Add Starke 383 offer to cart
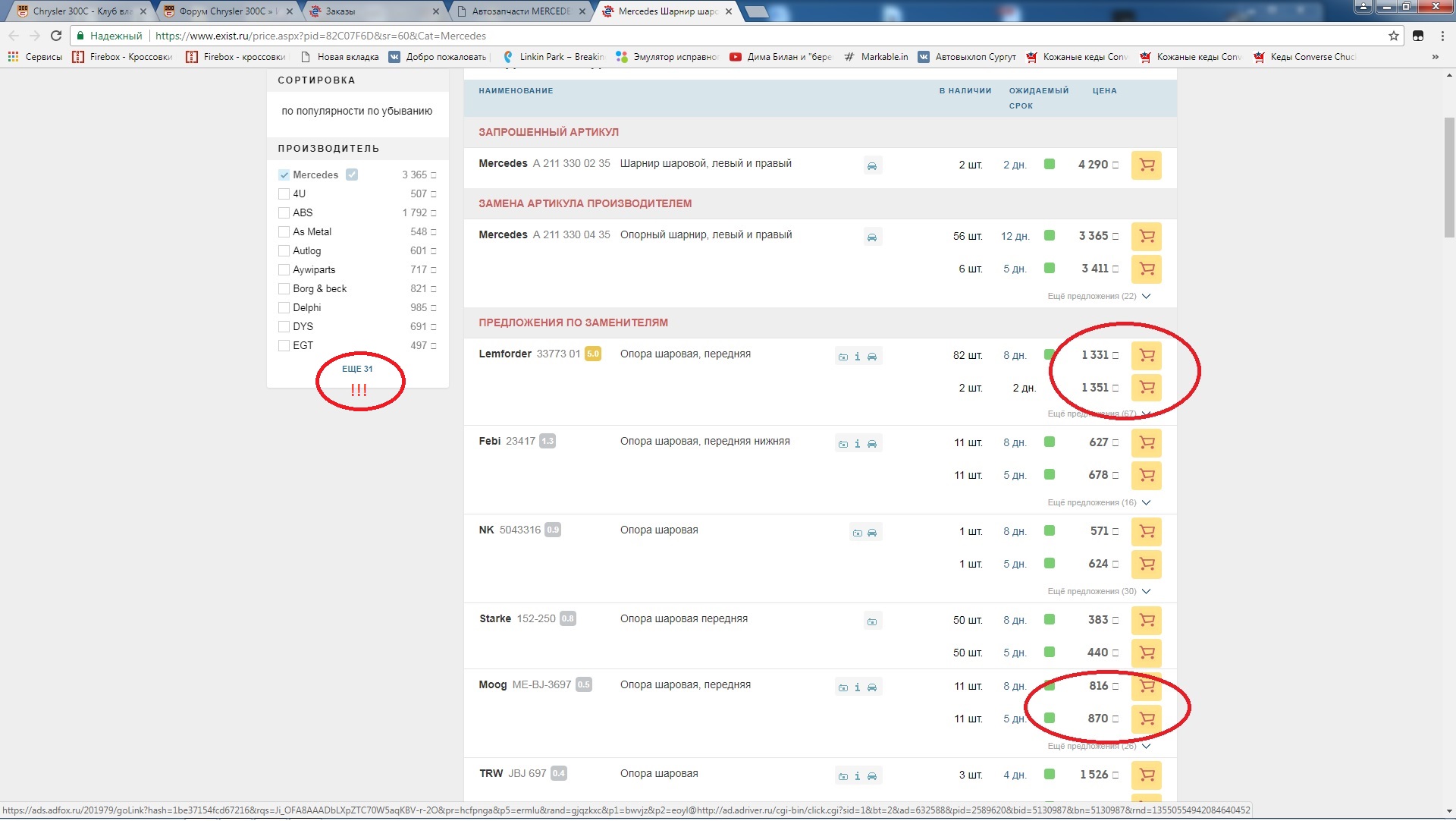 pos(1146,620)
